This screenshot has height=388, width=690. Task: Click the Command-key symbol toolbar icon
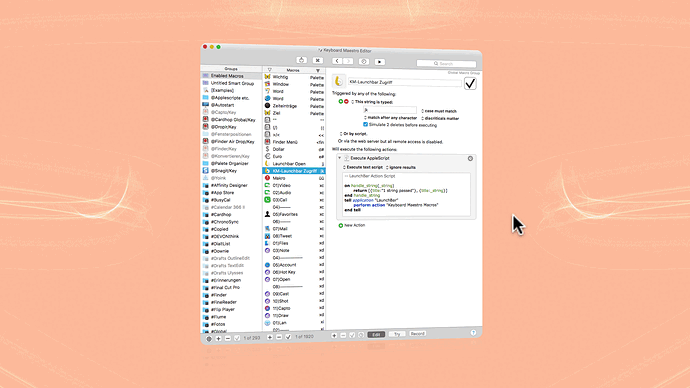[x=317, y=61]
